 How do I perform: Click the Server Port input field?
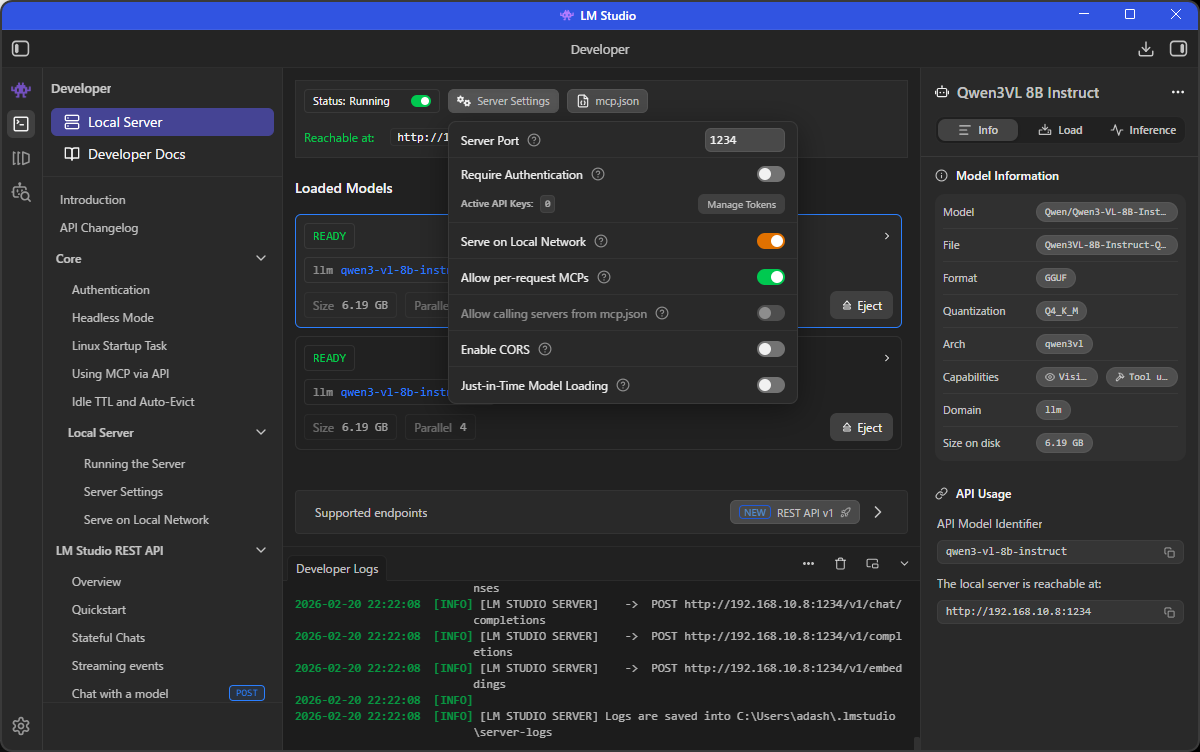click(x=744, y=141)
